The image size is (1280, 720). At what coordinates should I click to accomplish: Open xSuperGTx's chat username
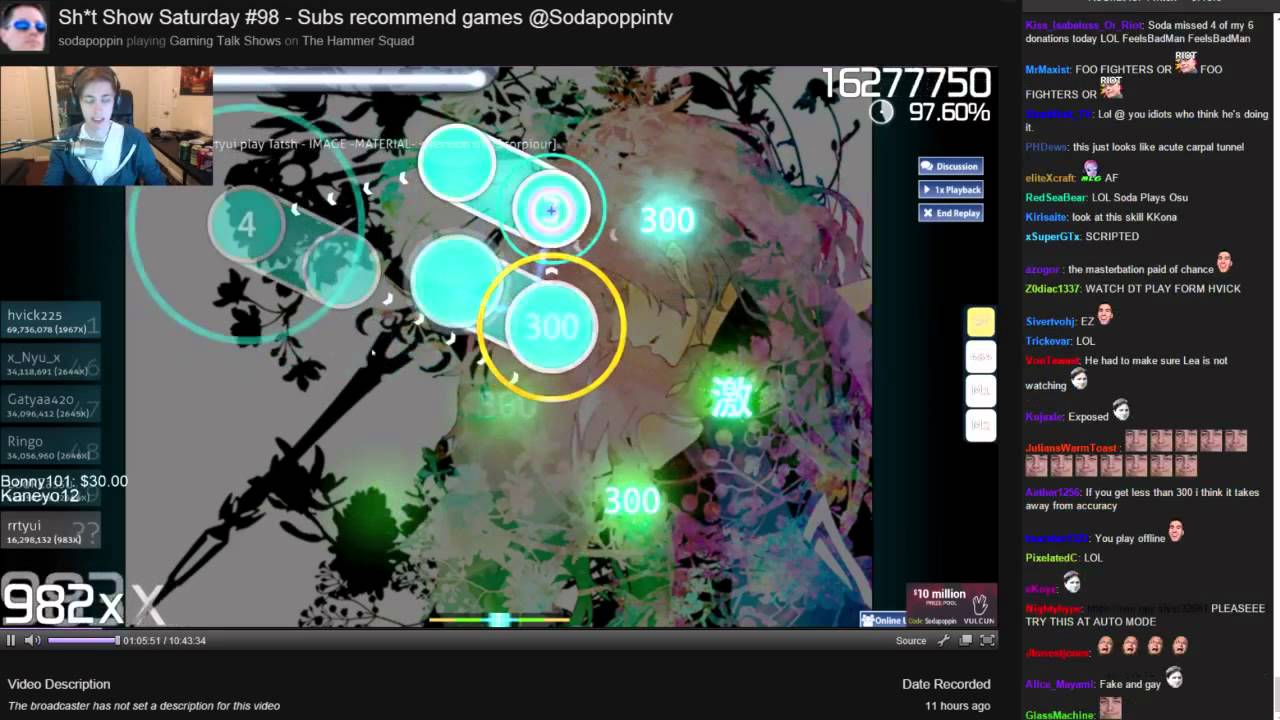coord(1052,237)
